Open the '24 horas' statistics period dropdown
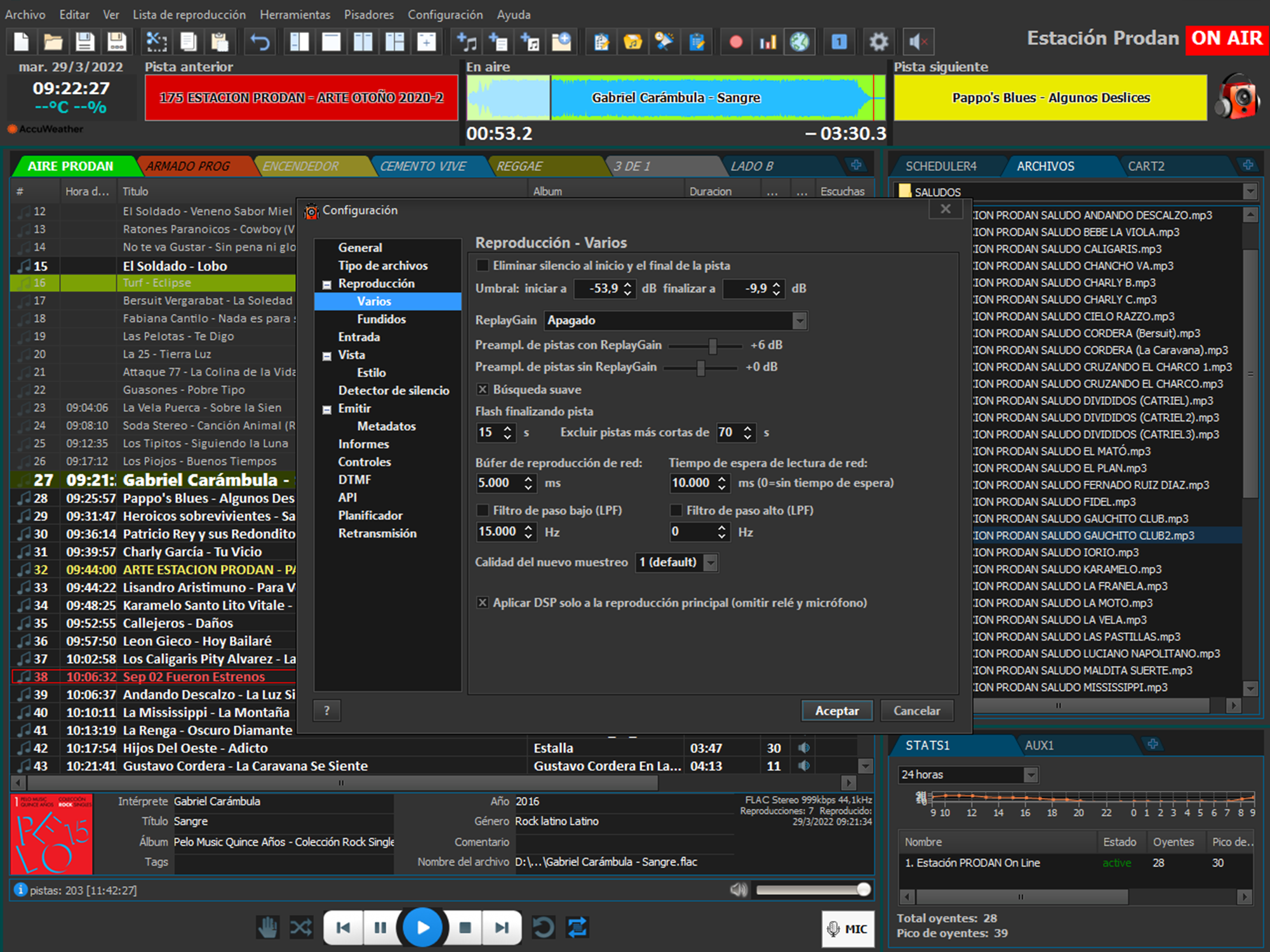The width and height of the screenshot is (1270, 952). click(968, 774)
